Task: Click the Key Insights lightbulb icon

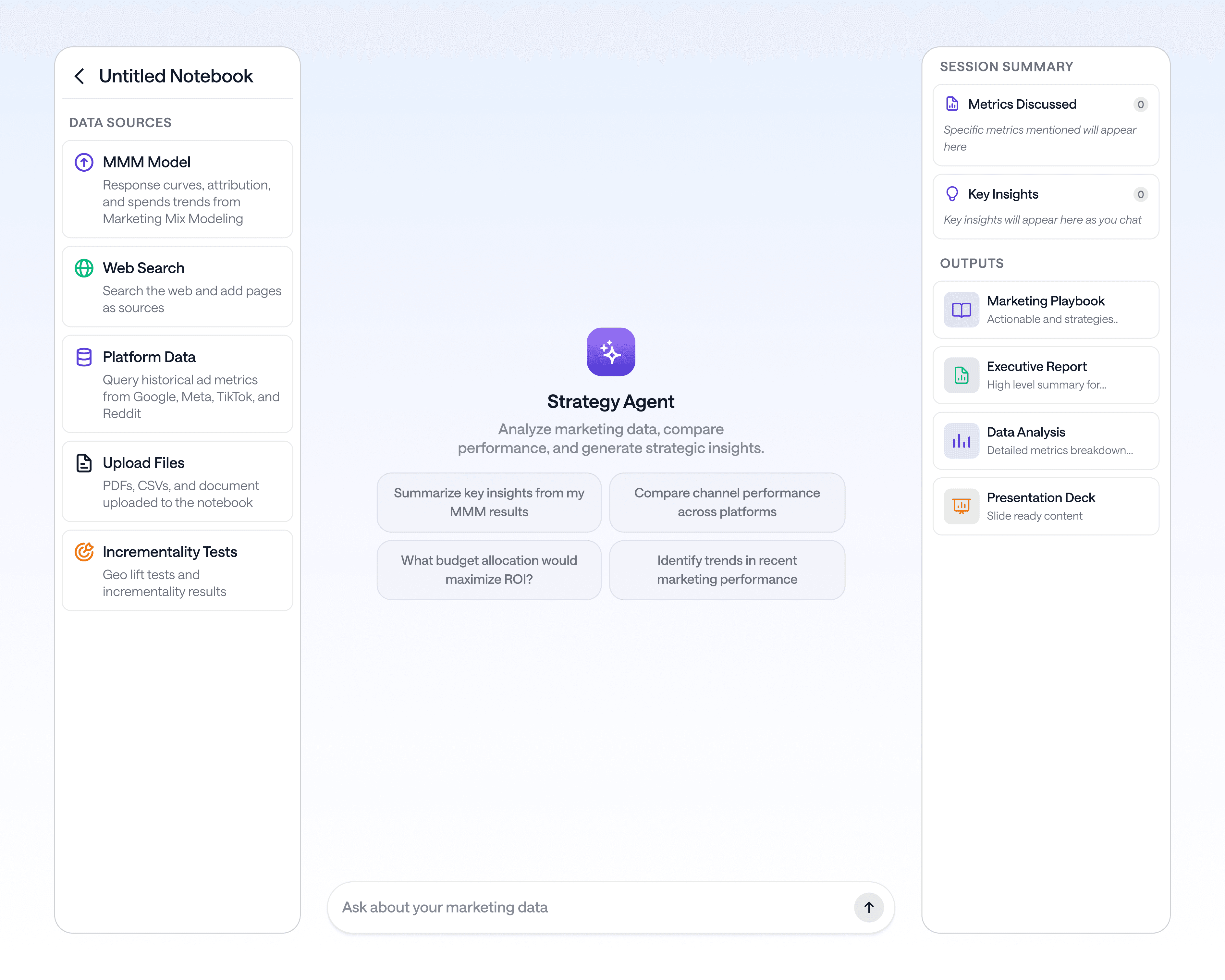Action: coord(952,194)
